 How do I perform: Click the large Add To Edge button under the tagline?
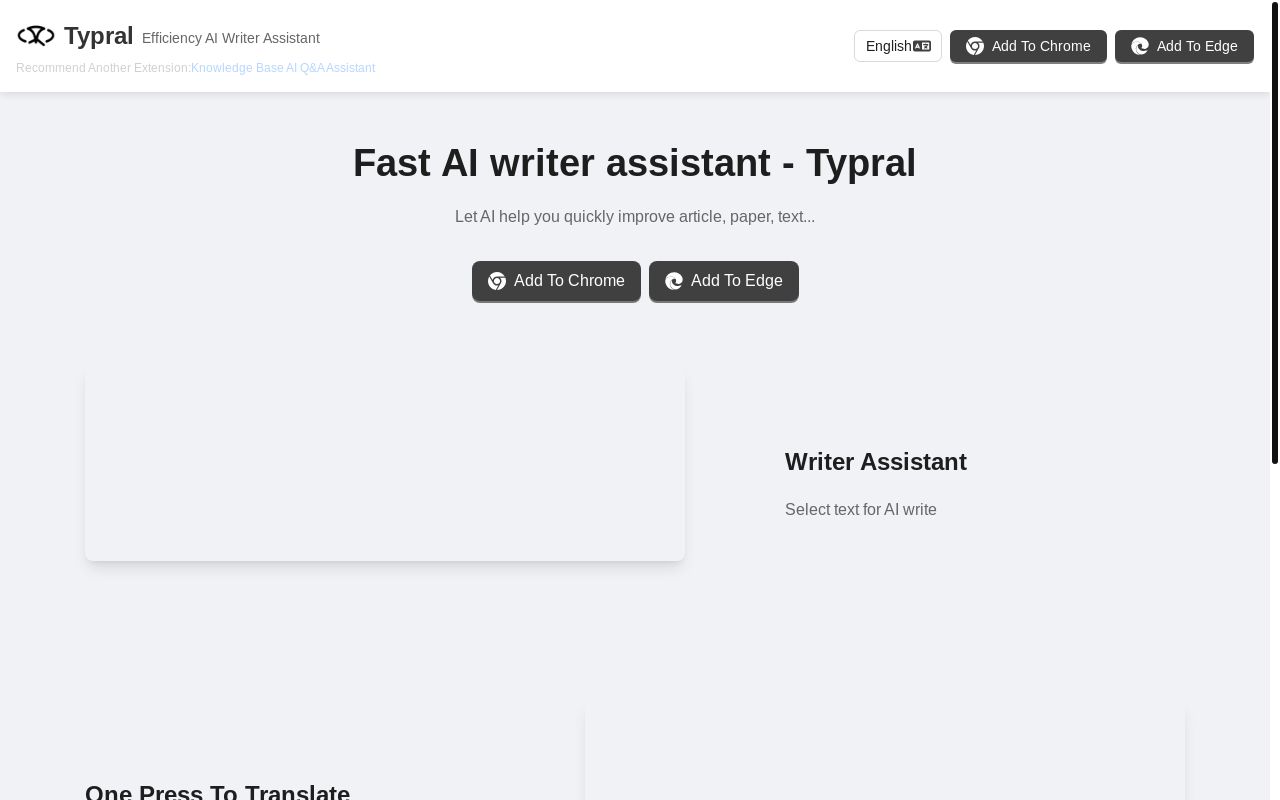[x=723, y=281]
